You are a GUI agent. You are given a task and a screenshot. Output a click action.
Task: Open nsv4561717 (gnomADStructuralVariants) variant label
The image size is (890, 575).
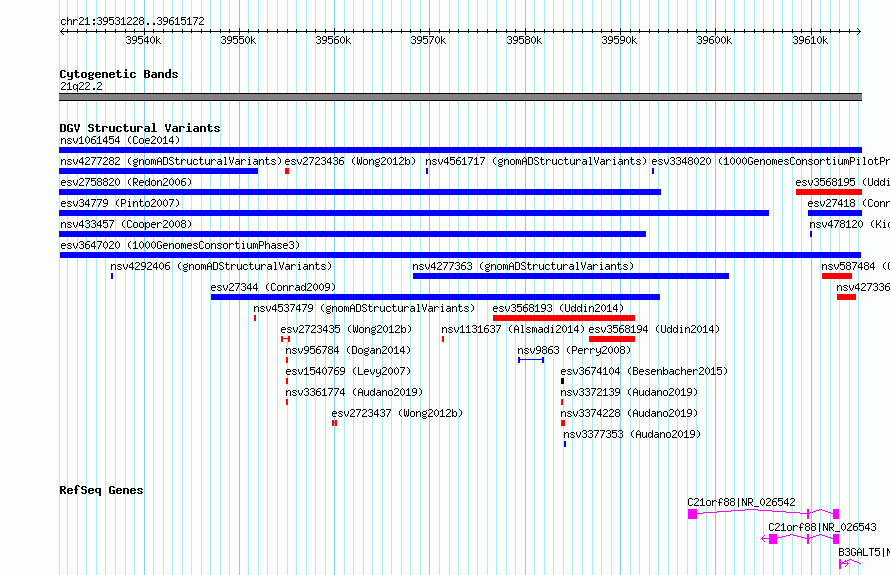(x=536, y=161)
